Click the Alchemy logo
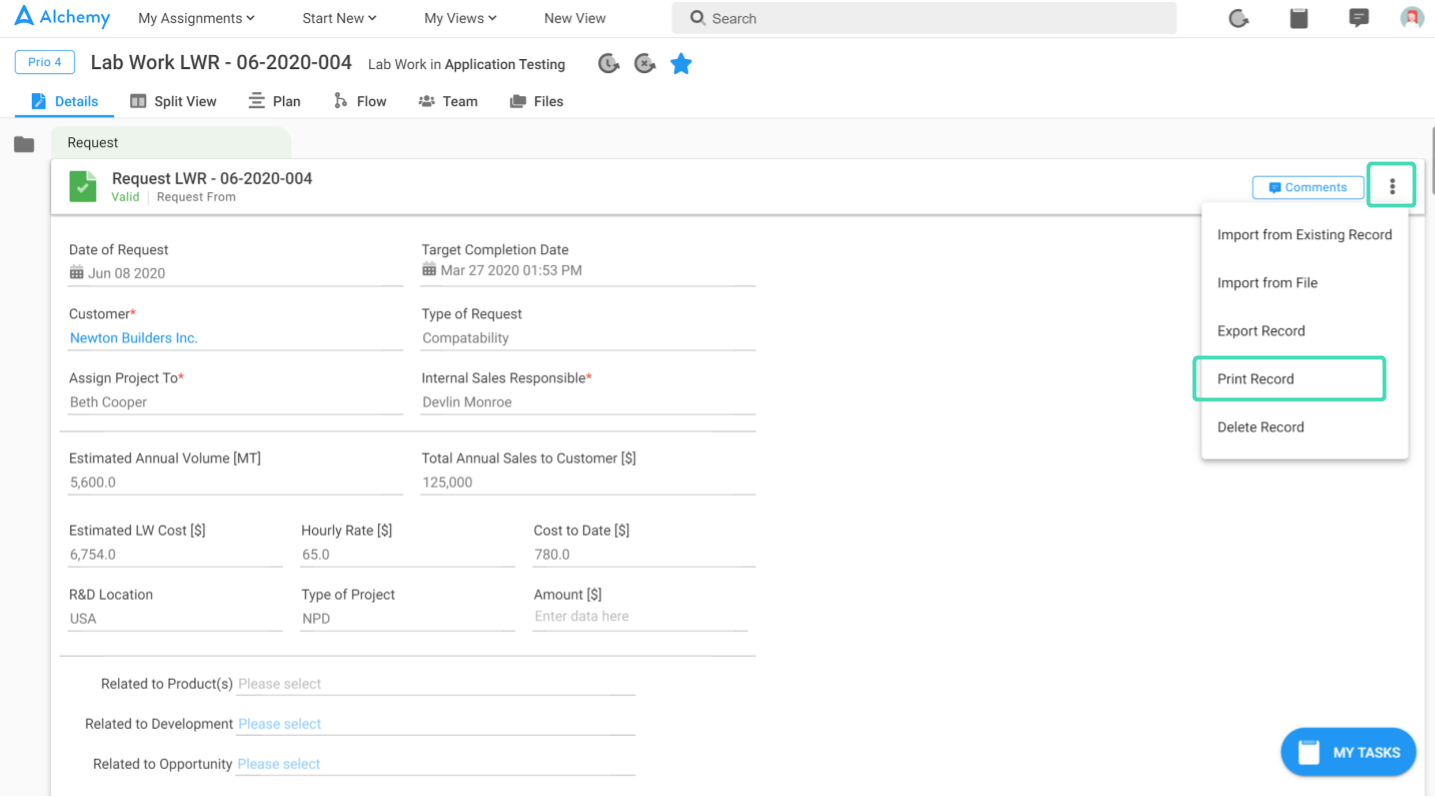Image resolution: width=1435 pixels, height=797 pixels. (x=62, y=17)
